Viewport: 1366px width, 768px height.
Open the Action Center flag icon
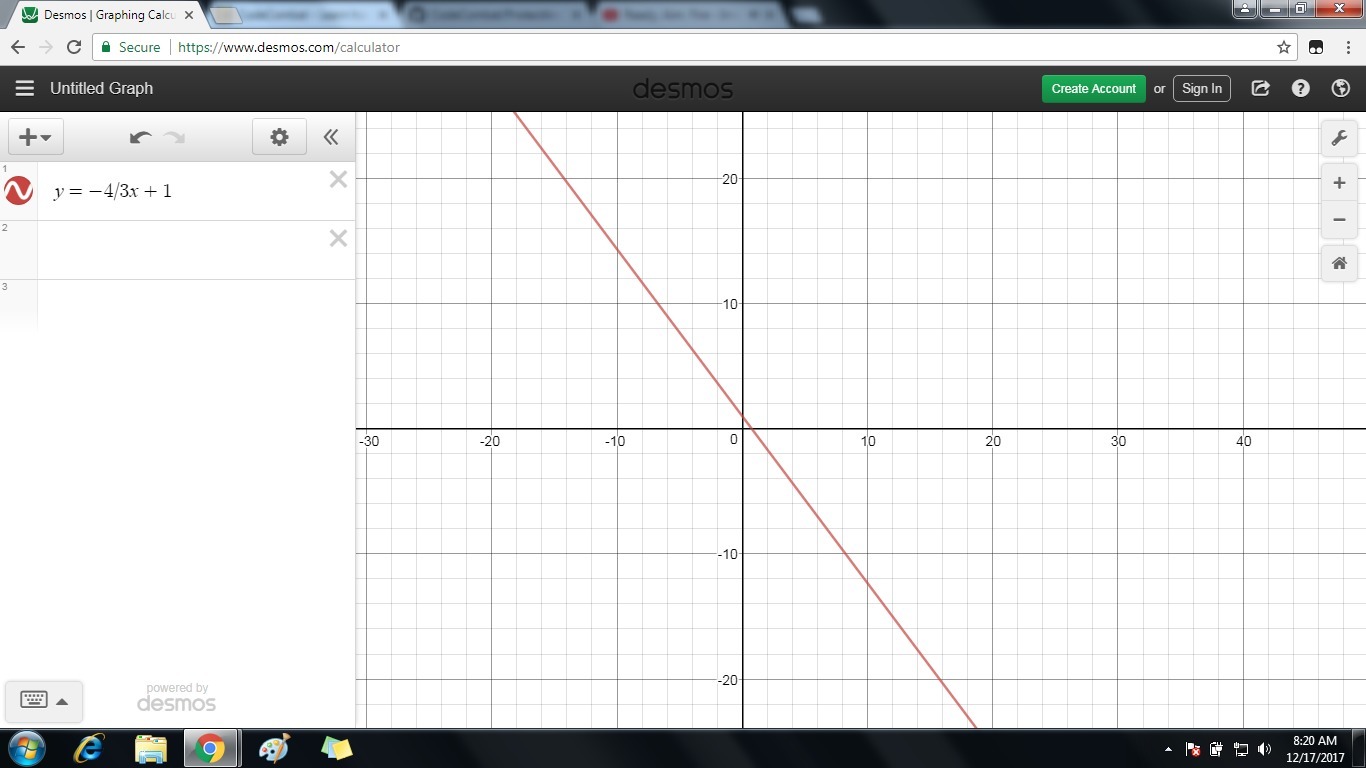click(x=1193, y=749)
